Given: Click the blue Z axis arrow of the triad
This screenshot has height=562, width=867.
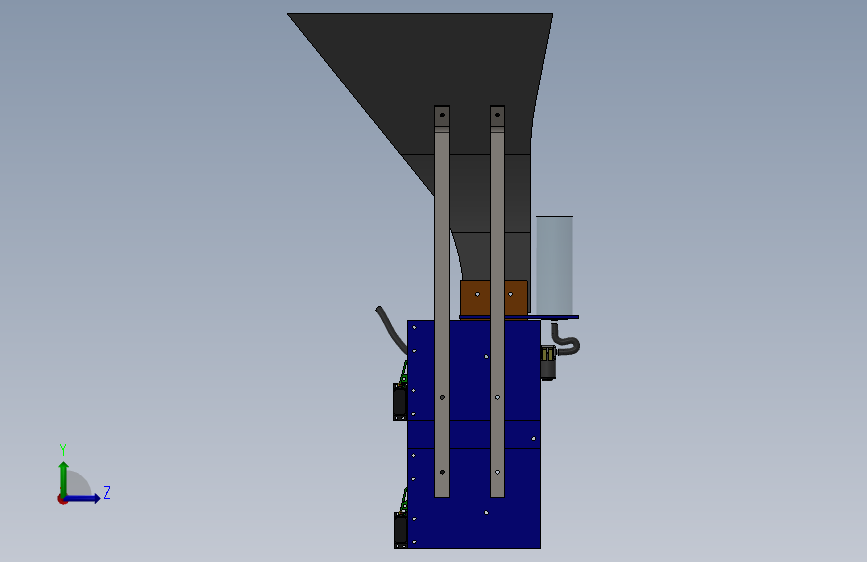Looking at the screenshot, I should (82, 498).
